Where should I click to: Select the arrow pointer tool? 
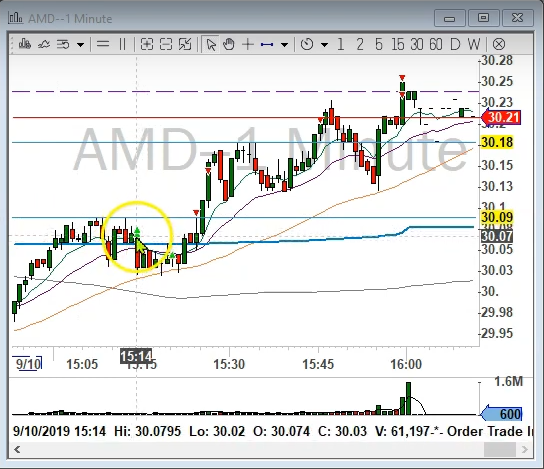click(x=211, y=44)
